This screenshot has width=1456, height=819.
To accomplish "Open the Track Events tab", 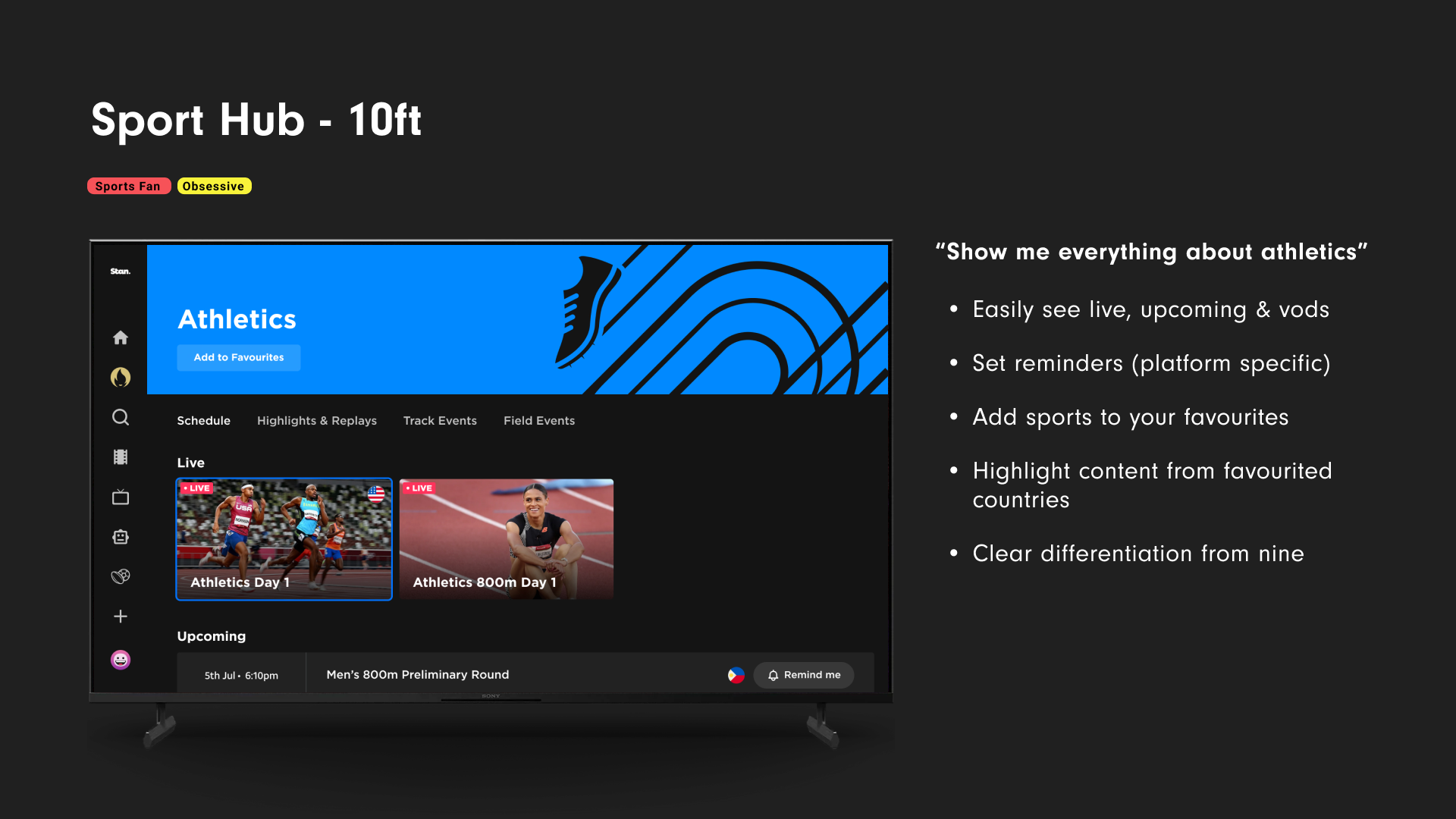I will point(439,420).
